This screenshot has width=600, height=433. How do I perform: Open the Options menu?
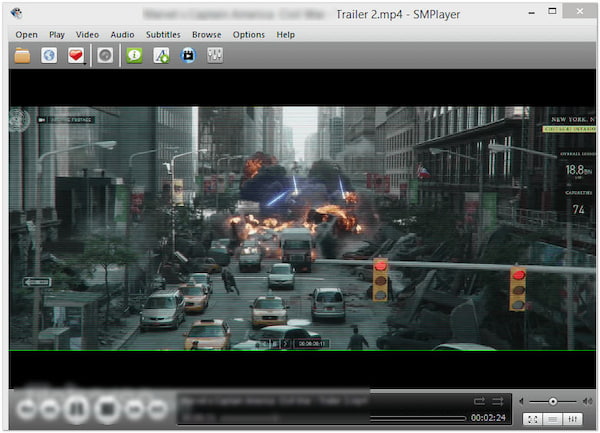click(x=249, y=35)
